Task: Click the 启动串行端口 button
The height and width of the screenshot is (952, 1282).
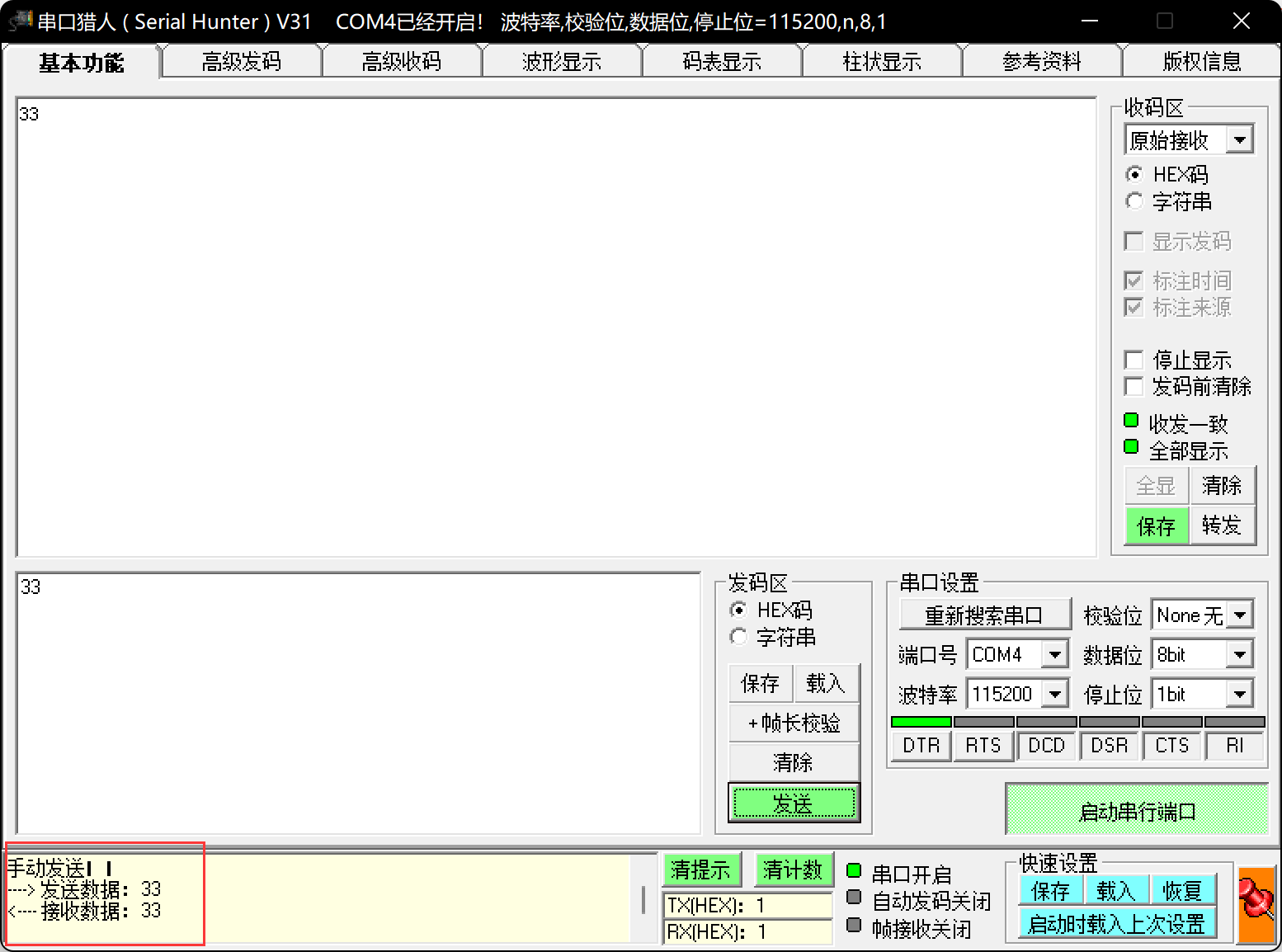Action: (1137, 811)
